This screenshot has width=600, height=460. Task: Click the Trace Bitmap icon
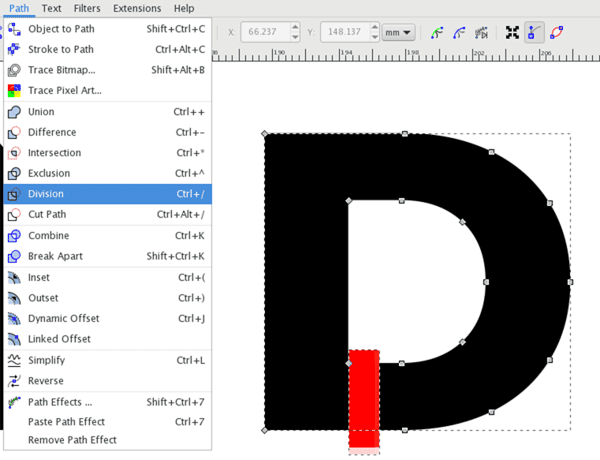14,70
